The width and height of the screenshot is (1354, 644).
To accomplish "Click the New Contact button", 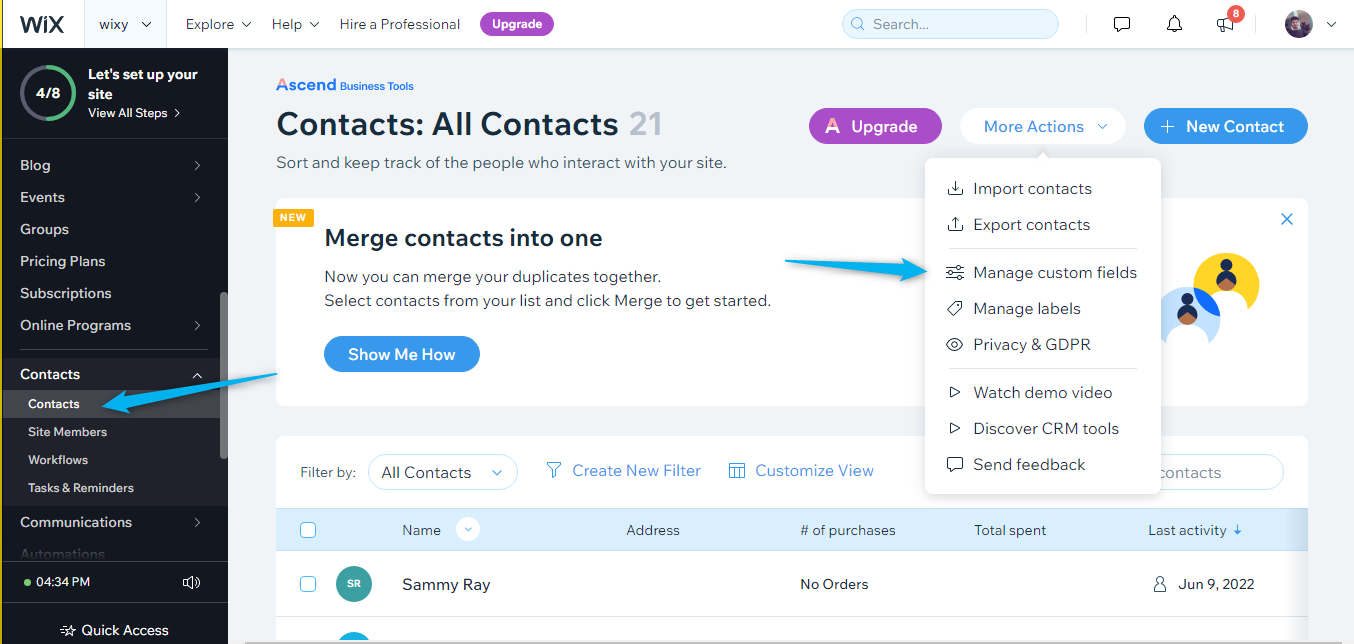I will pos(1226,126).
